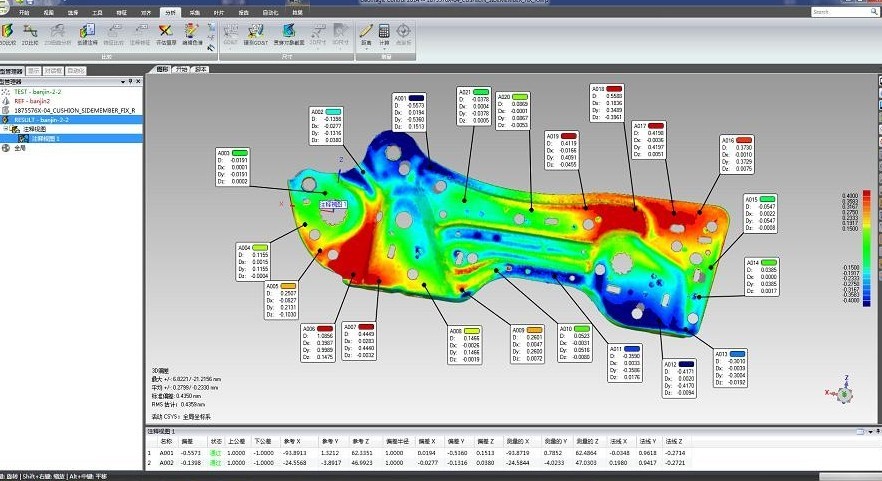Click the greyed-out feature compare icon beside 创建注释
Viewport: 882px width, 481px height.
pyautogui.click(x=114, y=33)
